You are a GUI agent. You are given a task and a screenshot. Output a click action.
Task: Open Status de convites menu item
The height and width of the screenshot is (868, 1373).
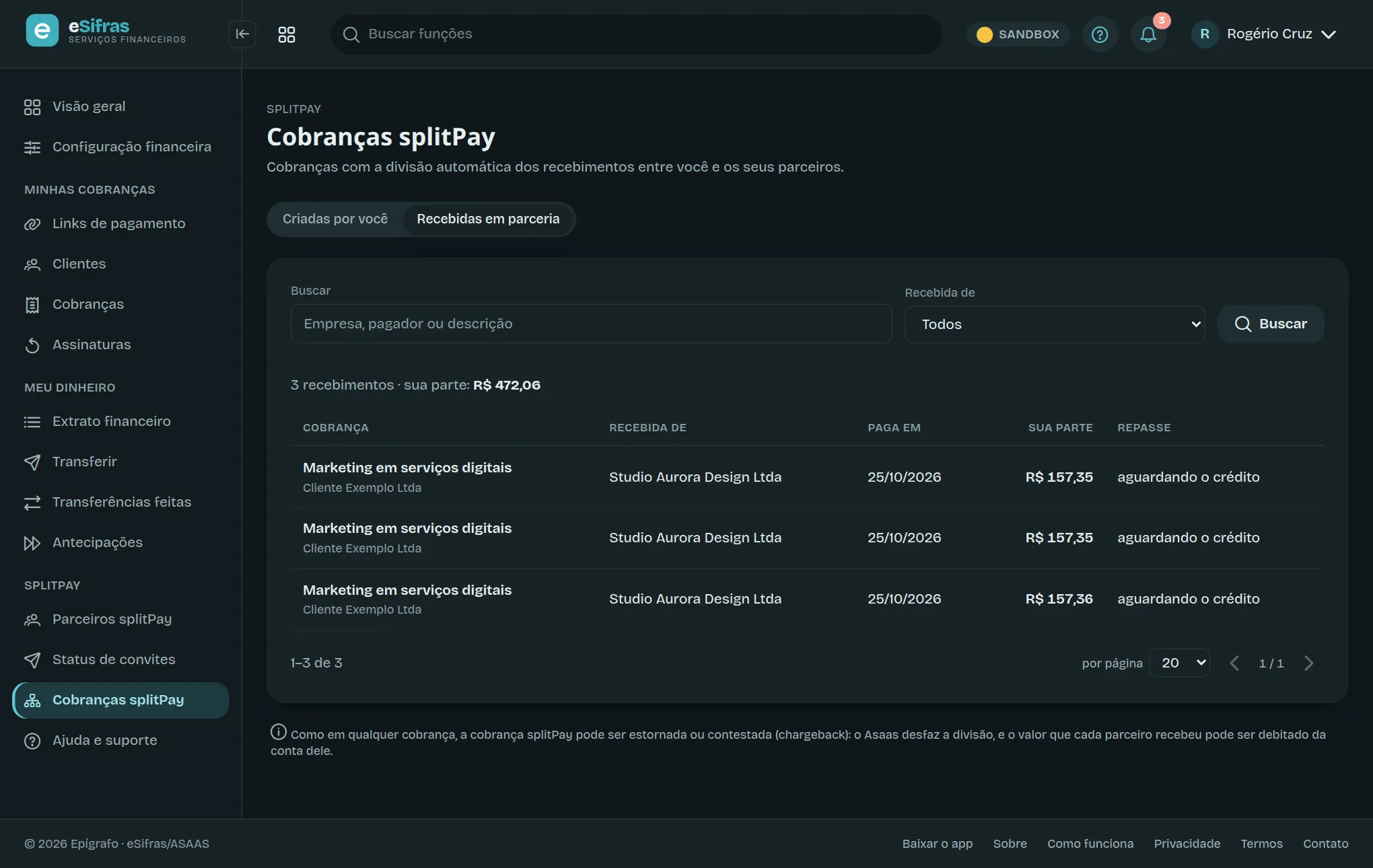tap(120, 659)
